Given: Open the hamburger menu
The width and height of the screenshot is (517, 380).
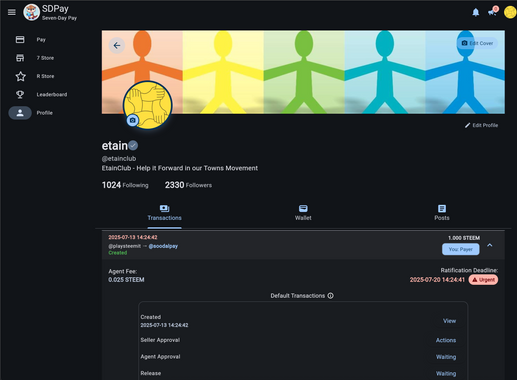Looking at the screenshot, I should [x=12, y=12].
